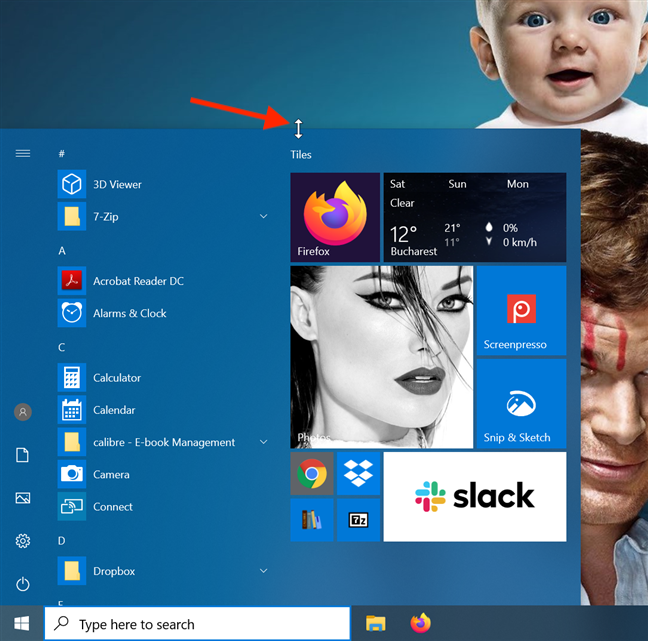The width and height of the screenshot is (648, 641).
Task: Open the Firefox tile
Action: (334, 217)
